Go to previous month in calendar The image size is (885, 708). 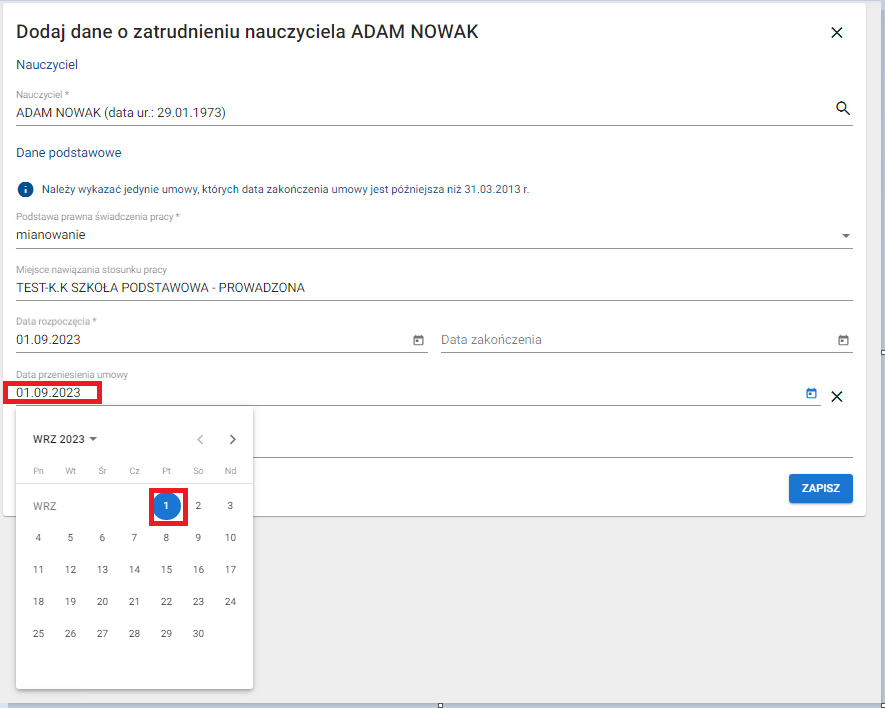(x=200, y=439)
